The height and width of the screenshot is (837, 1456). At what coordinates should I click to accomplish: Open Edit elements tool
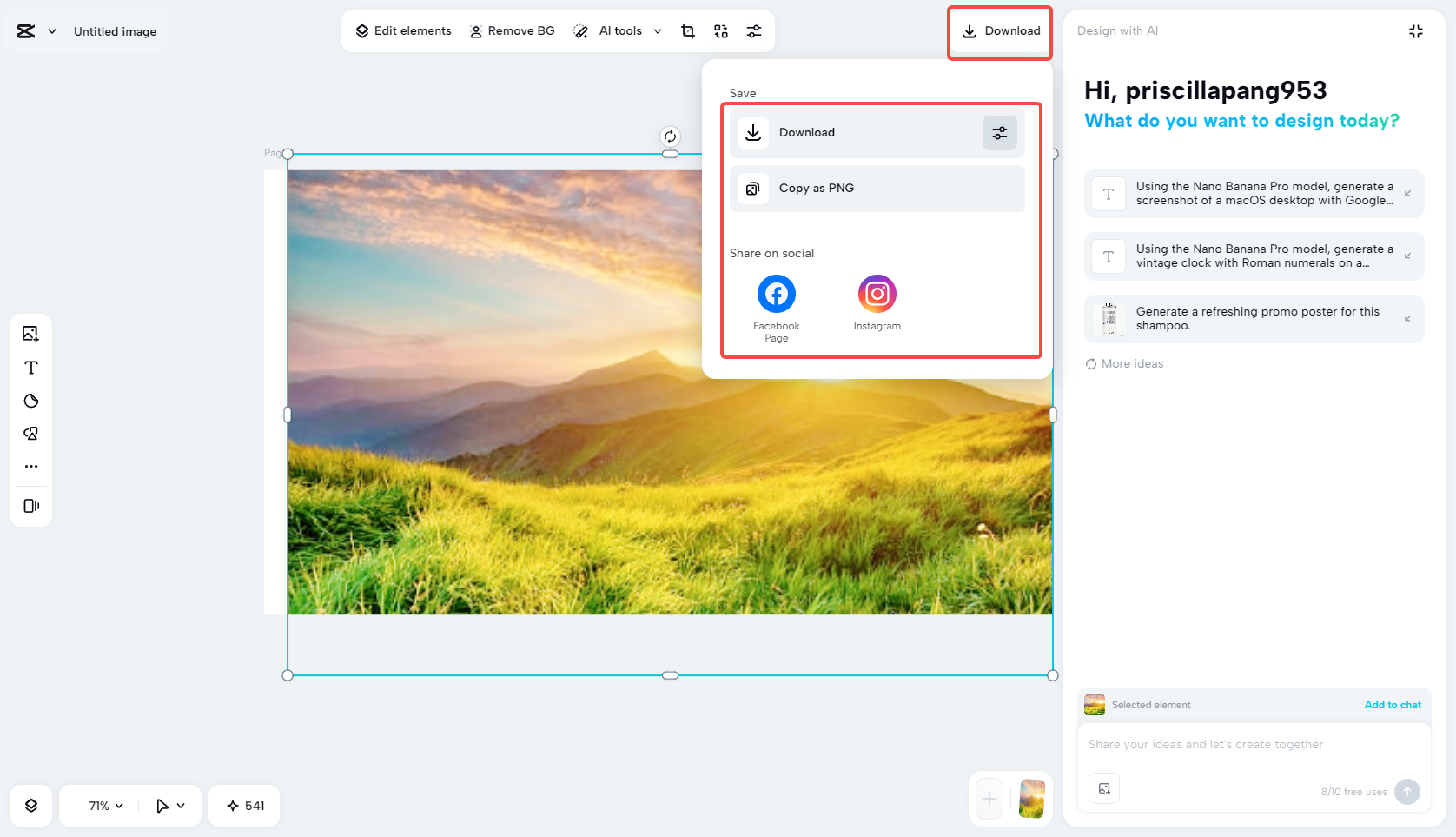pos(403,31)
